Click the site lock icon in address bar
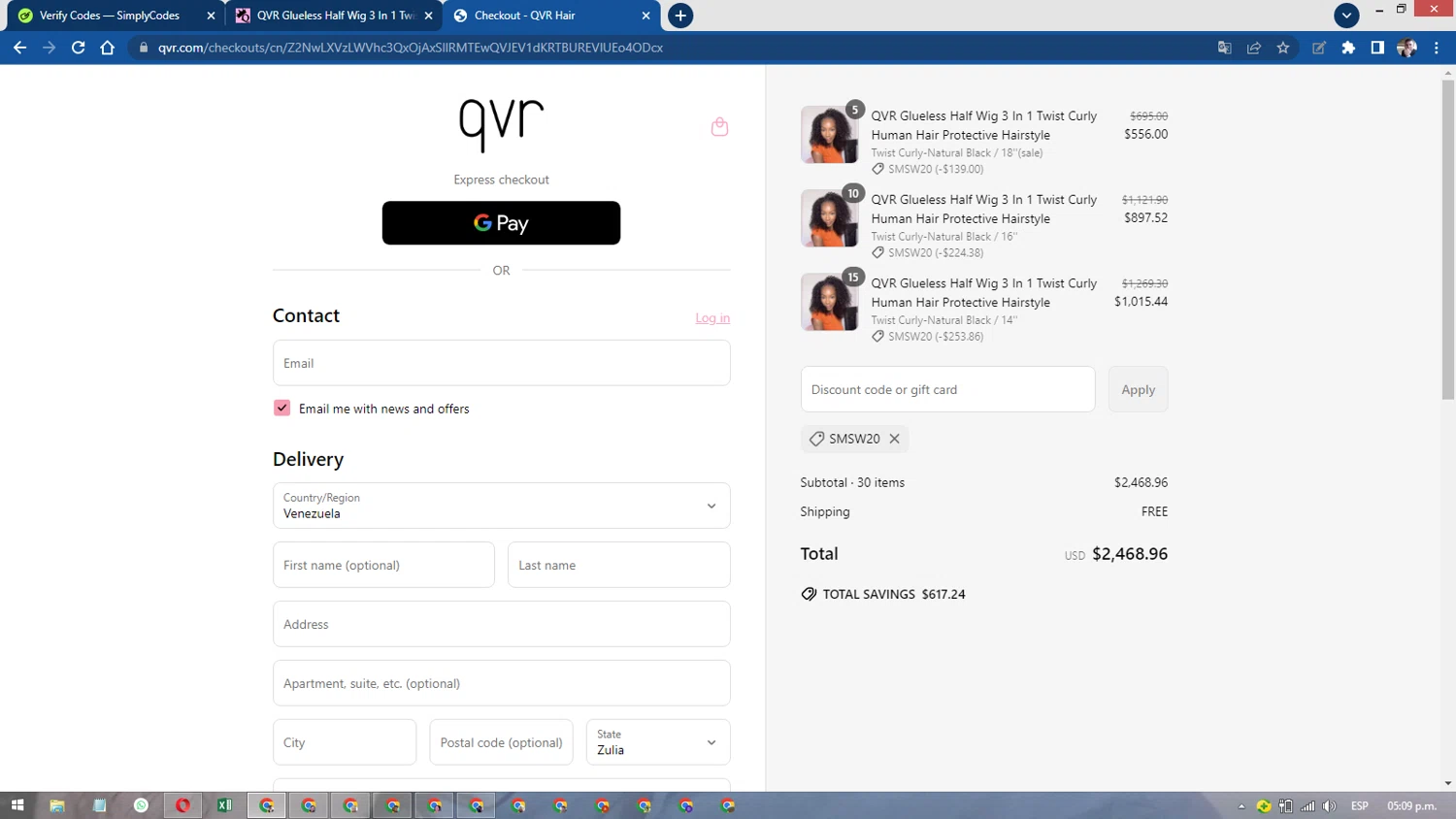Screen dimensions: 1456x819 tap(144, 48)
